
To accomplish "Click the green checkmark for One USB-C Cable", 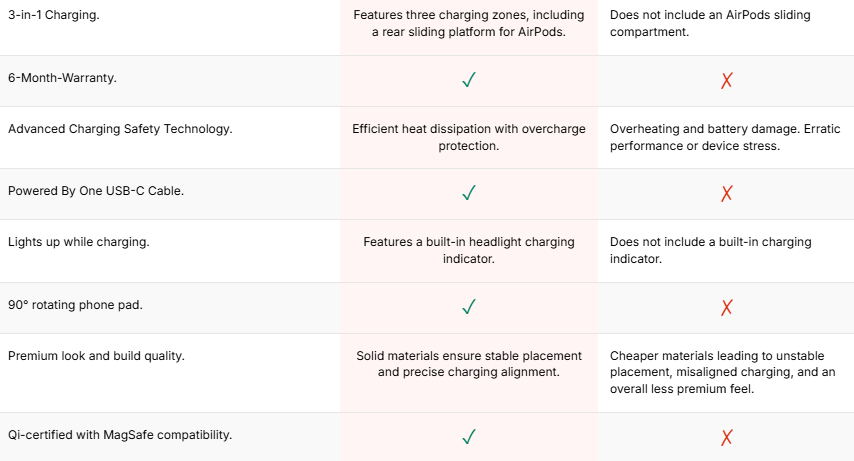I will point(468,193).
